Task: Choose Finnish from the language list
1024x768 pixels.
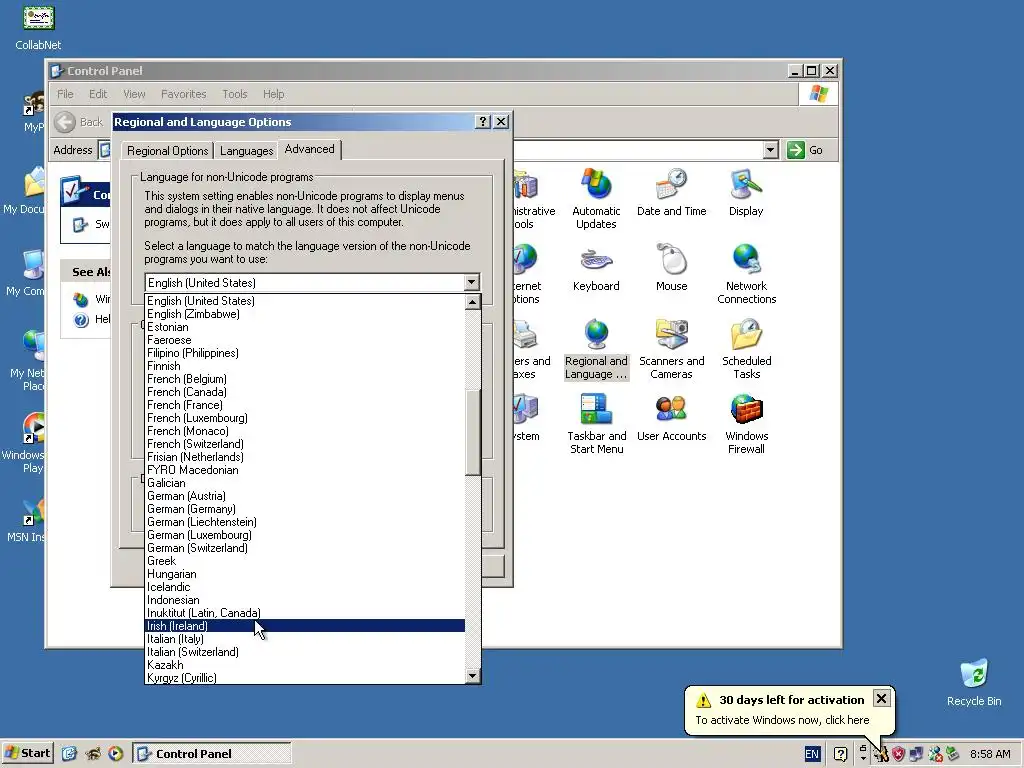Action: click(305, 366)
